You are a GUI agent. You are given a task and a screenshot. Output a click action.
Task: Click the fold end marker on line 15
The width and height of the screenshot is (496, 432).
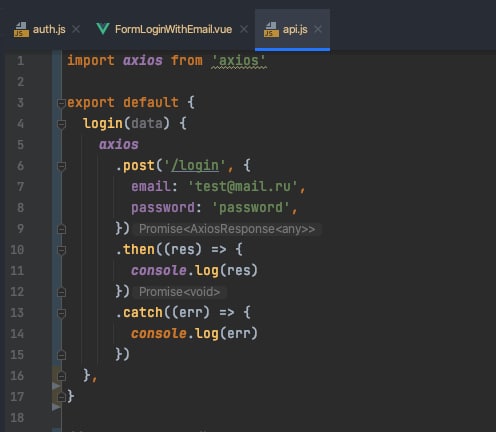coord(61,355)
